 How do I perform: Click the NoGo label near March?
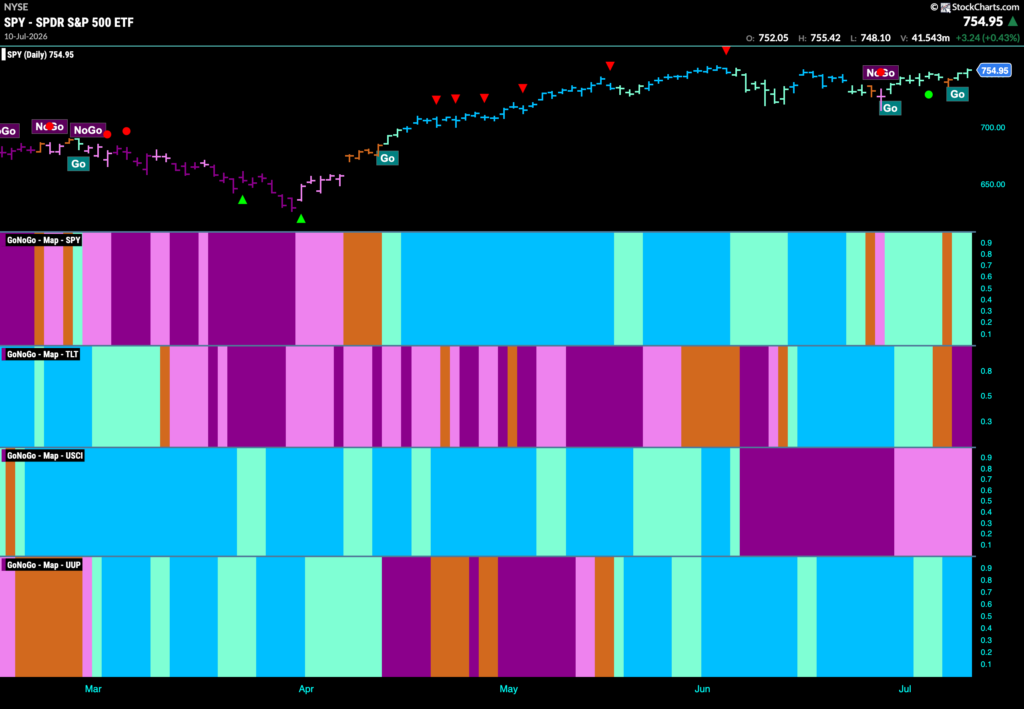click(88, 130)
